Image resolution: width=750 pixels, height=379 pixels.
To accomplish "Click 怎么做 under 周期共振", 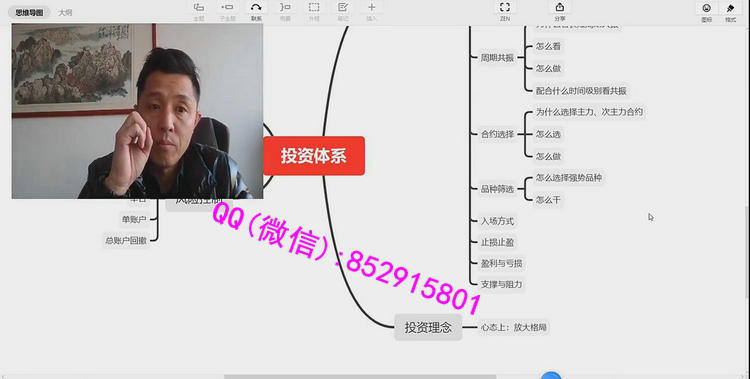I will pyautogui.click(x=548, y=68).
